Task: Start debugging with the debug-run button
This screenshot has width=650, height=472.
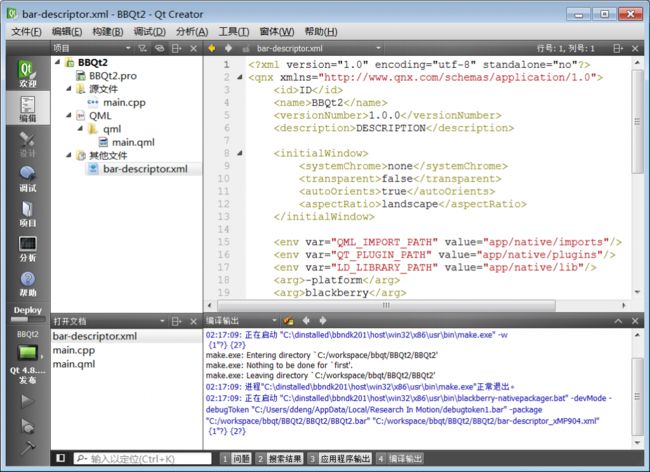Action: pyautogui.click(x=27, y=426)
